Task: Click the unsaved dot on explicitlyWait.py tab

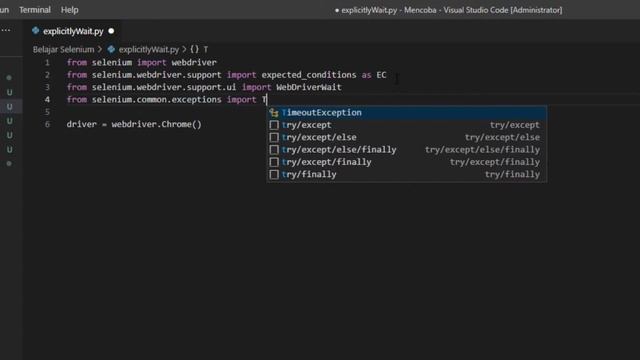Action: [111, 31]
